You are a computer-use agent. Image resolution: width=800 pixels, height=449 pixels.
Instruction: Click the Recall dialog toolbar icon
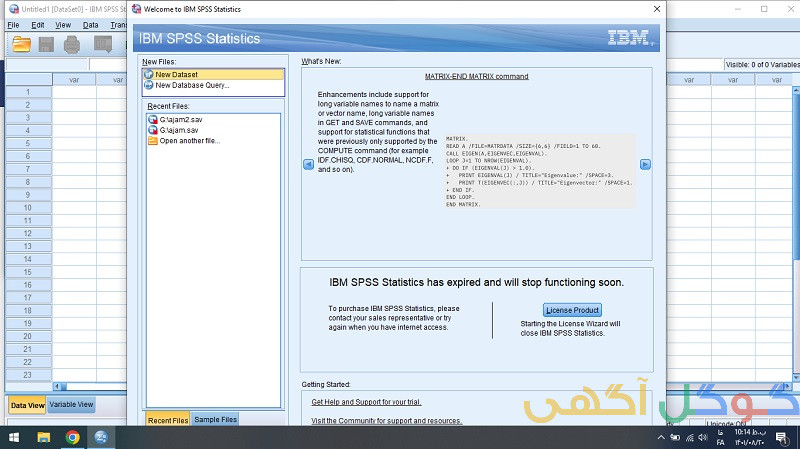click(x=103, y=45)
